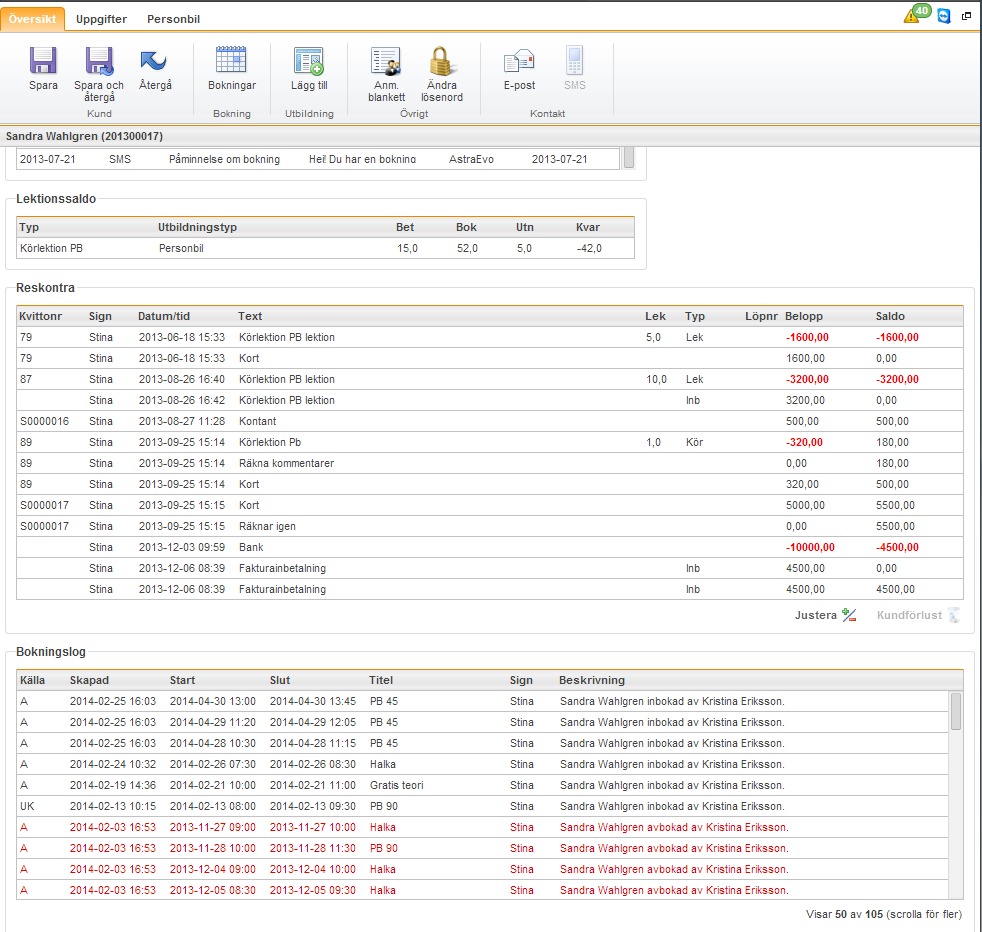Click the TeamViewer remote support icon

click(x=944, y=16)
